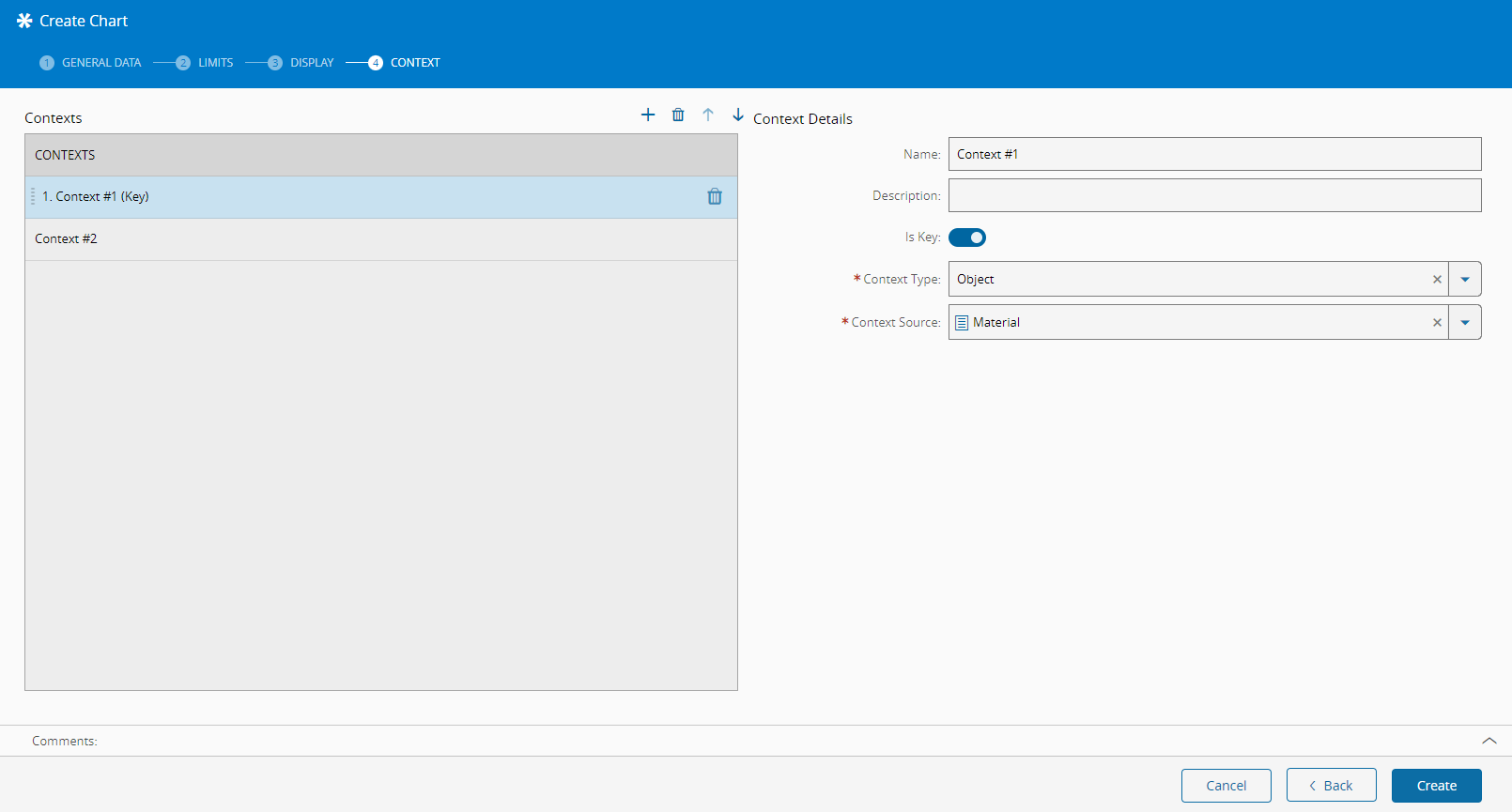Click the Cancel button
This screenshot has height=812, width=1512.
[1227, 786]
